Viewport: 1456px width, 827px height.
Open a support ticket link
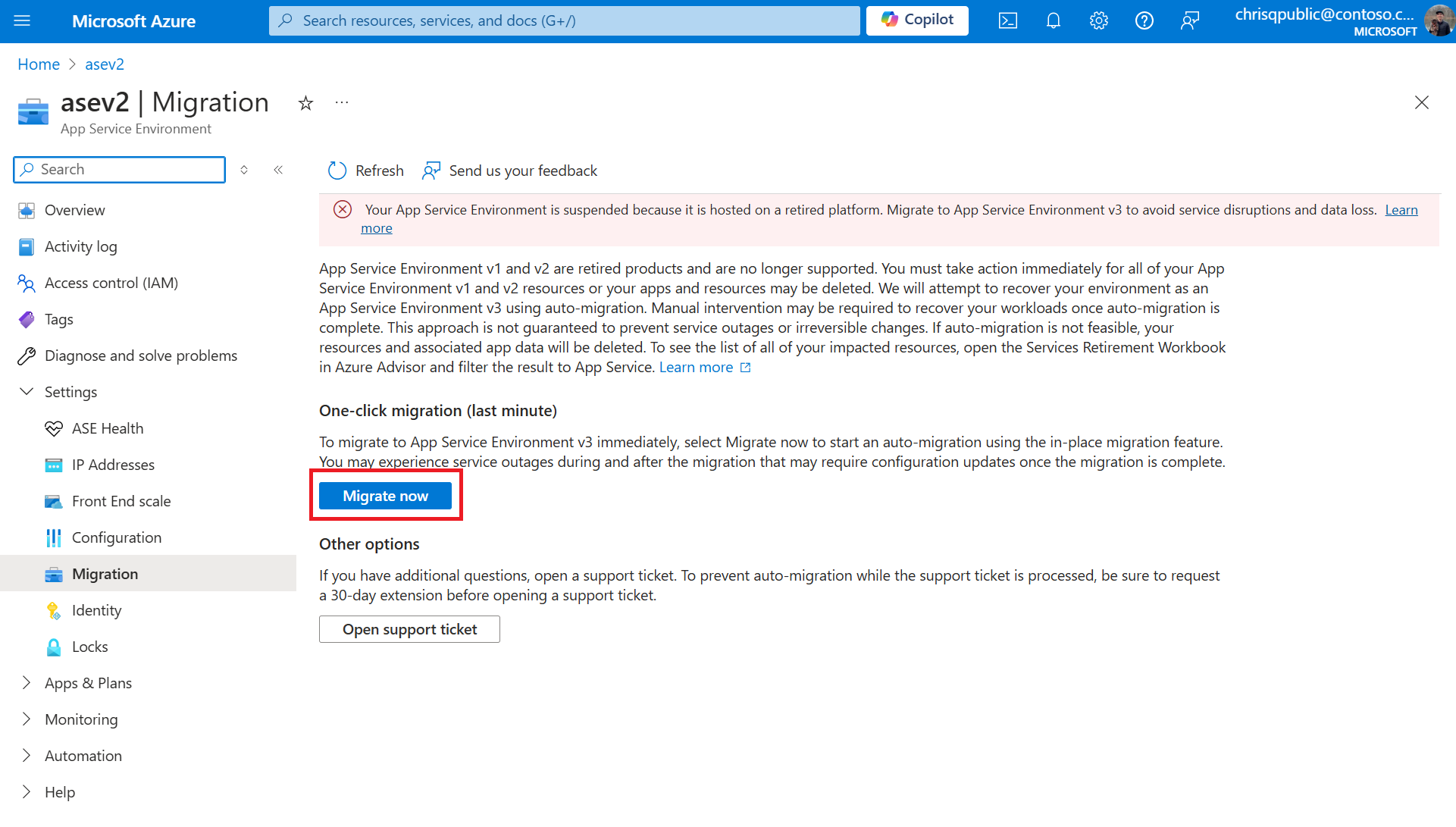pyautogui.click(x=410, y=629)
